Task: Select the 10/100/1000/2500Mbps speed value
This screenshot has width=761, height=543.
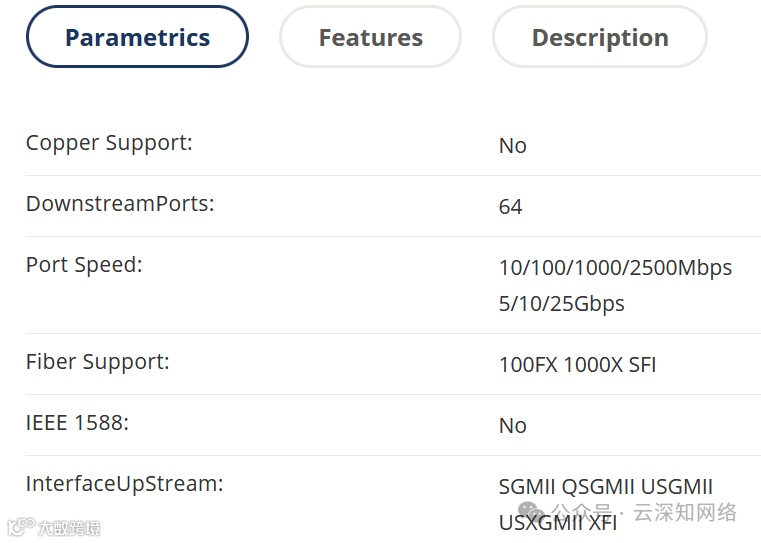Action: click(615, 268)
